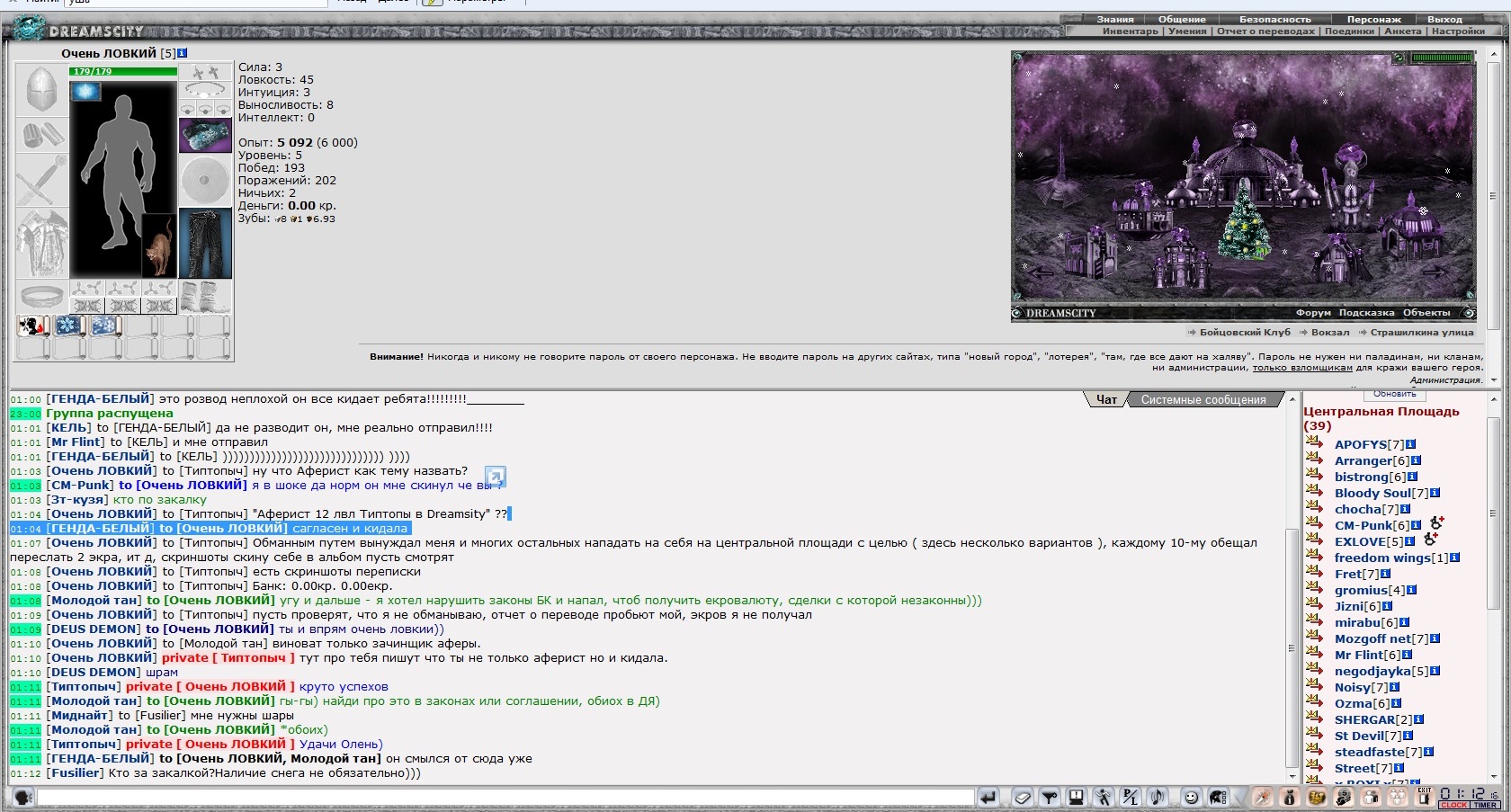Click Объекты link under the map
The image size is (1511, 812).
1426,313
